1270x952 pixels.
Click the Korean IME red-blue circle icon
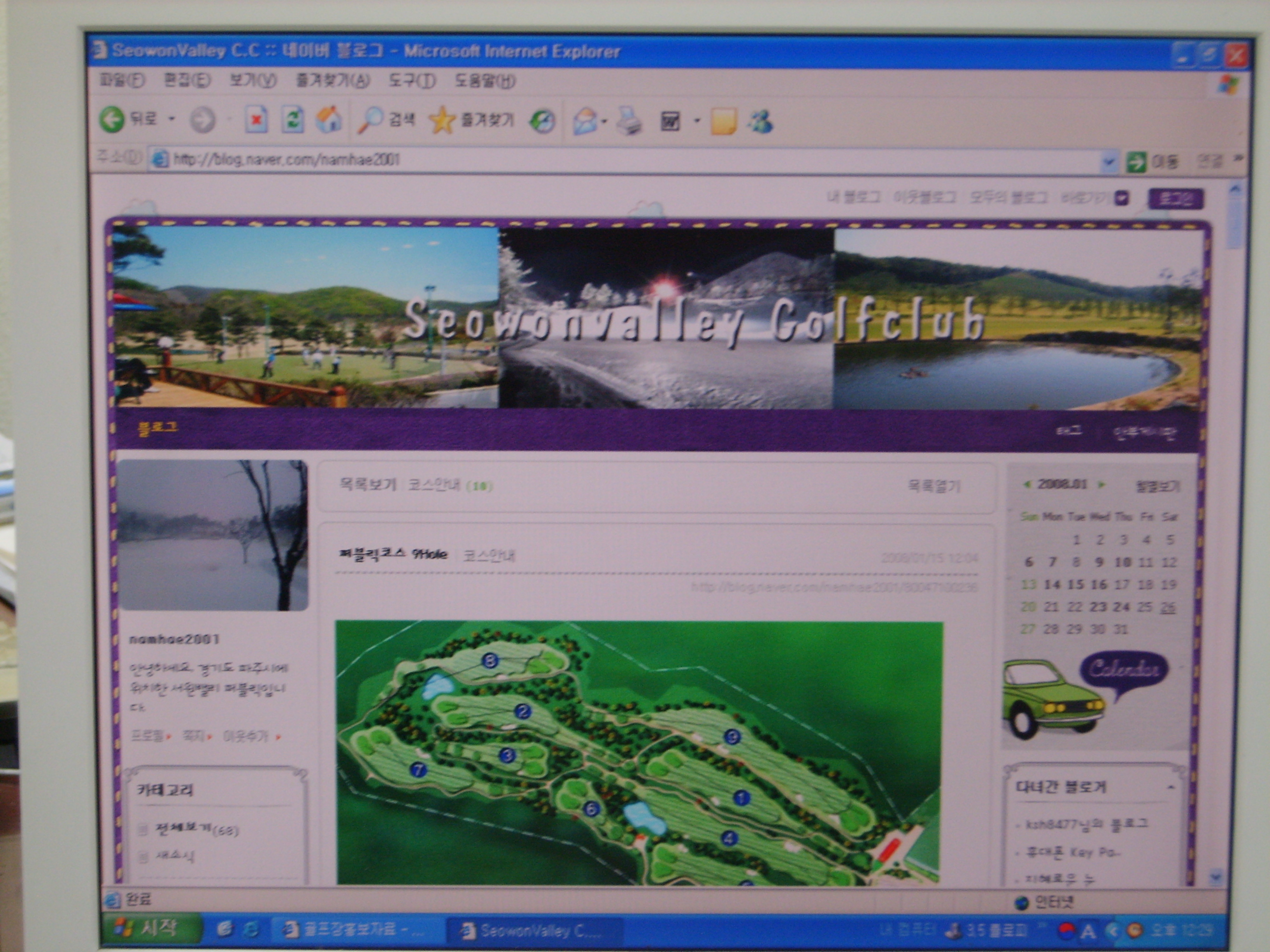click(x=1067, y=930)
